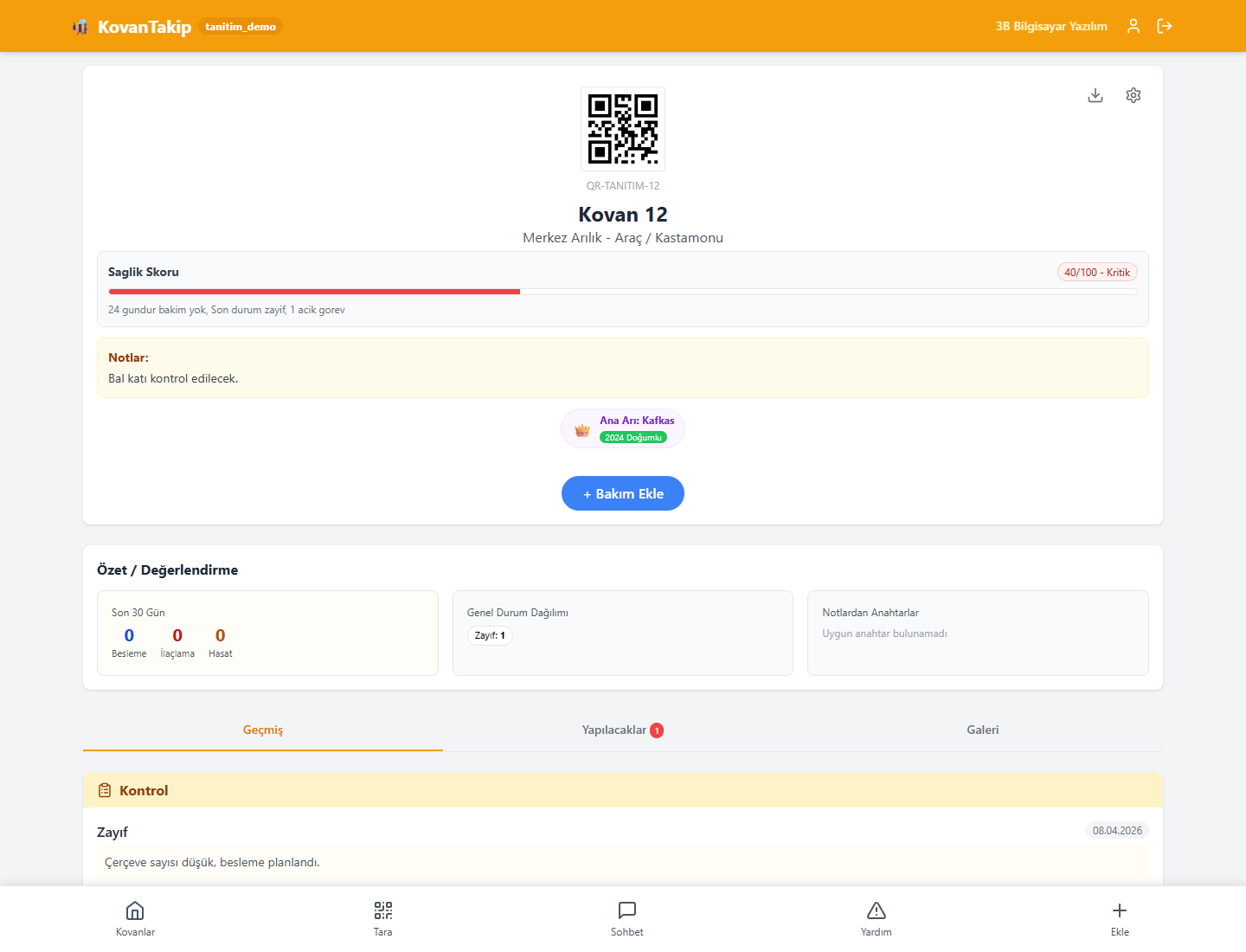Click the Kontrol clipboard icon

105,790
